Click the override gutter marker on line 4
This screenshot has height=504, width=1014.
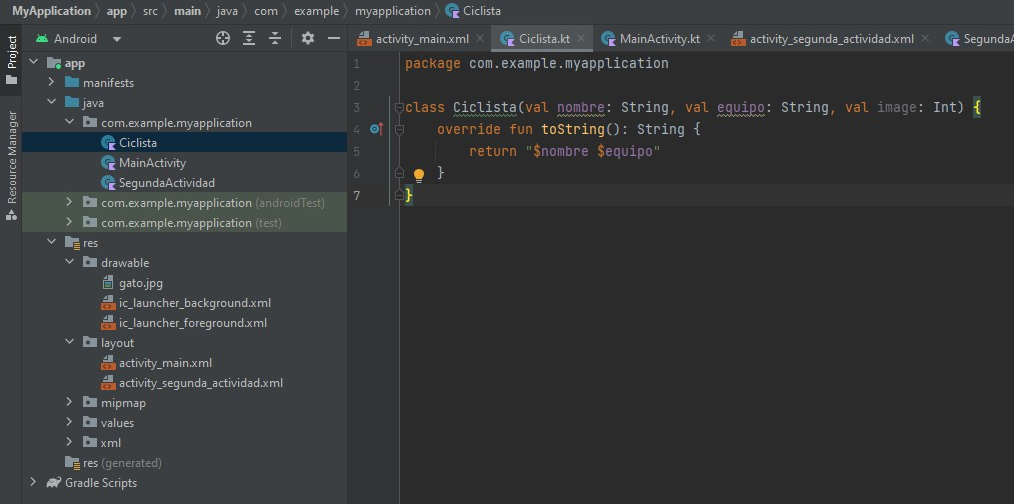[376, 129]
